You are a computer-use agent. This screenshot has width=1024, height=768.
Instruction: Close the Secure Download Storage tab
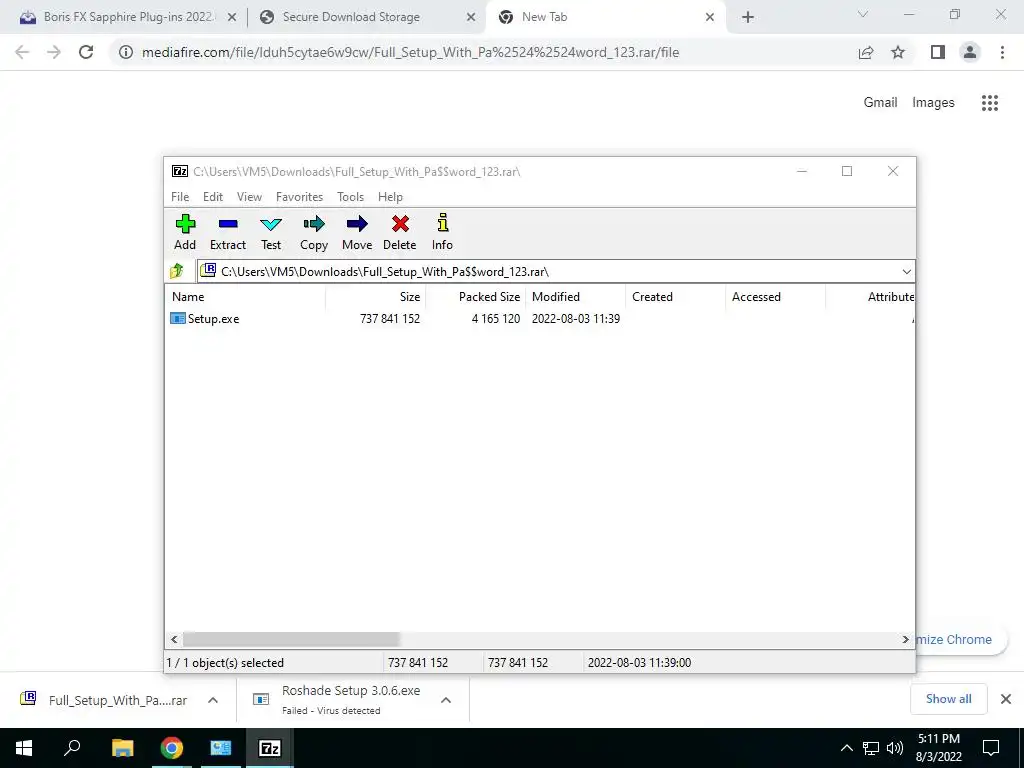click(471, 18)
